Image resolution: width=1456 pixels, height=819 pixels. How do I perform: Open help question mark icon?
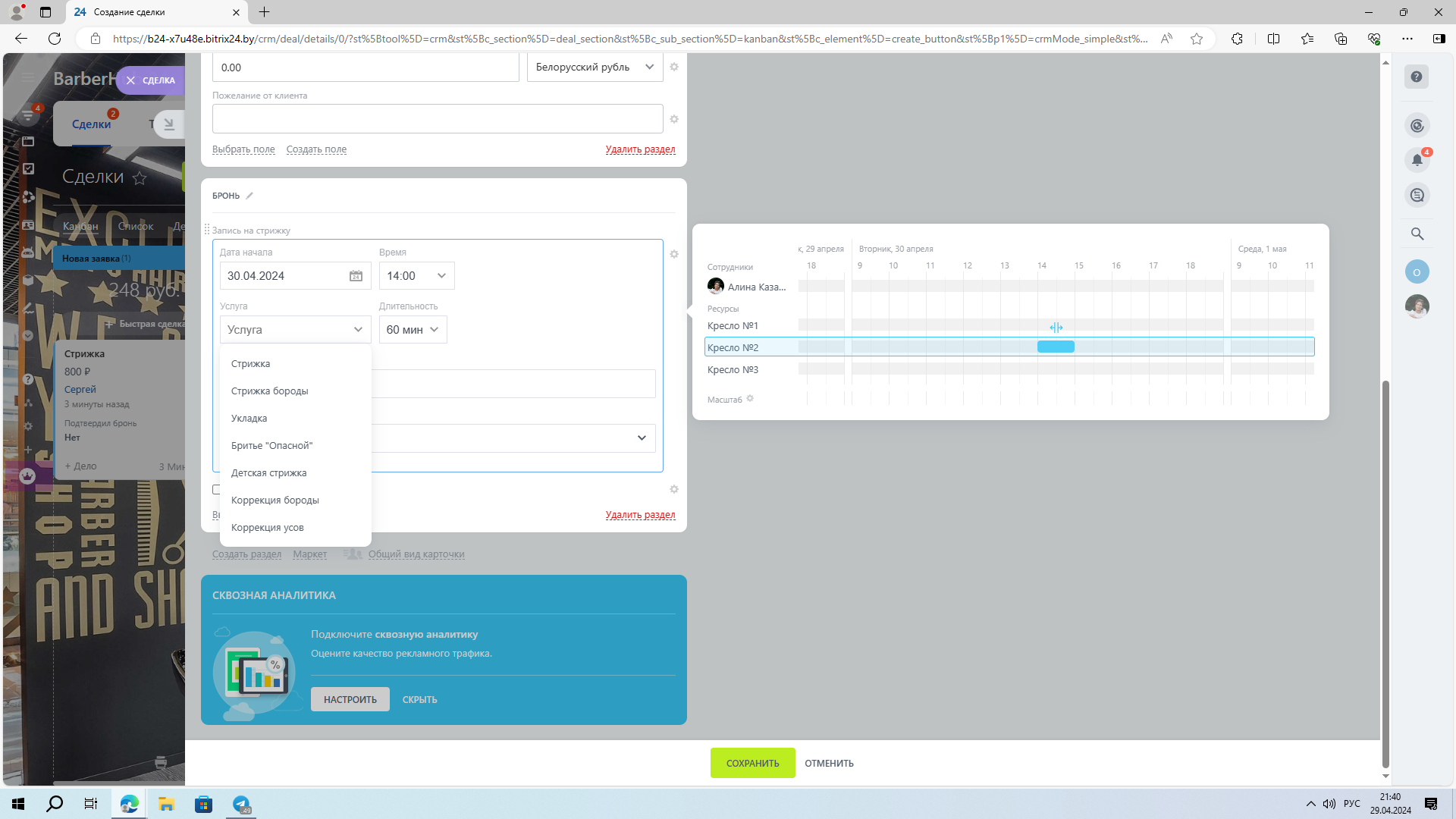[x=1417, y=77]
